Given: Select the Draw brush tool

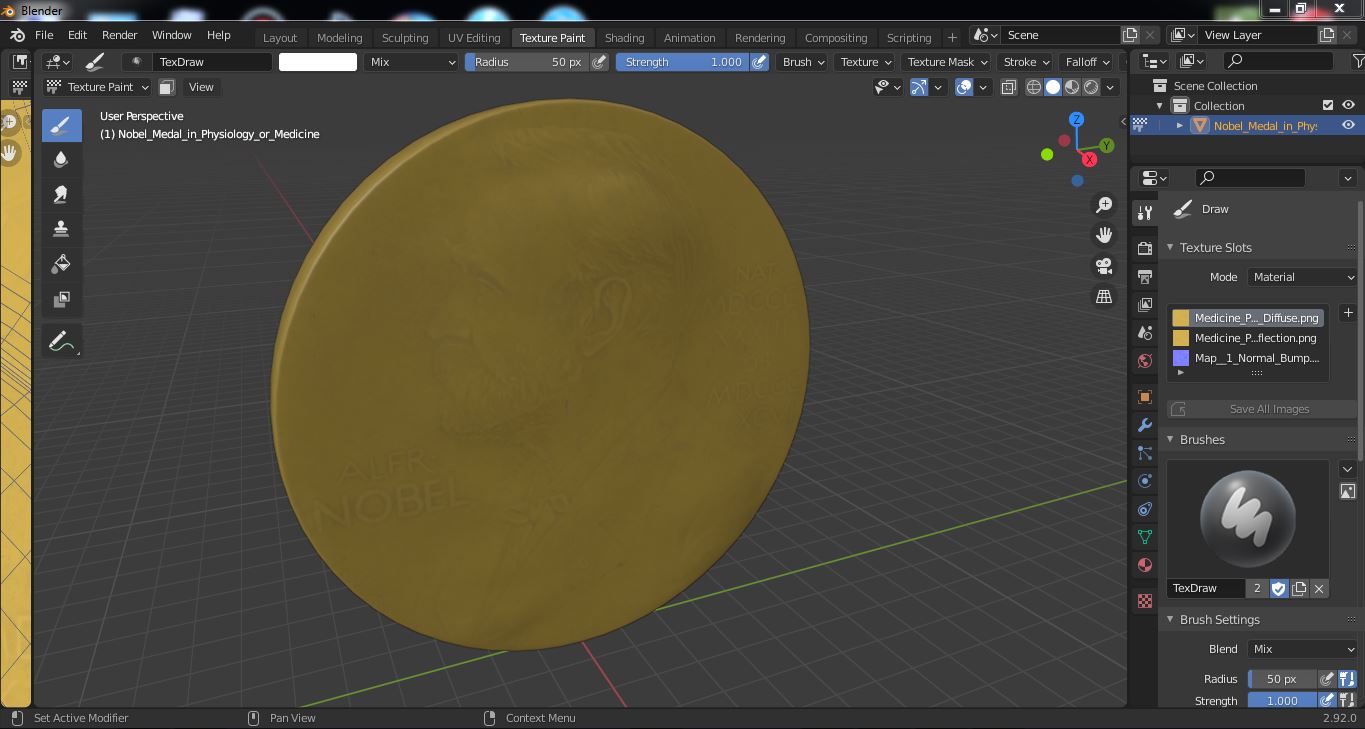Looking at the screenshot, I should [x=61, y=125].
